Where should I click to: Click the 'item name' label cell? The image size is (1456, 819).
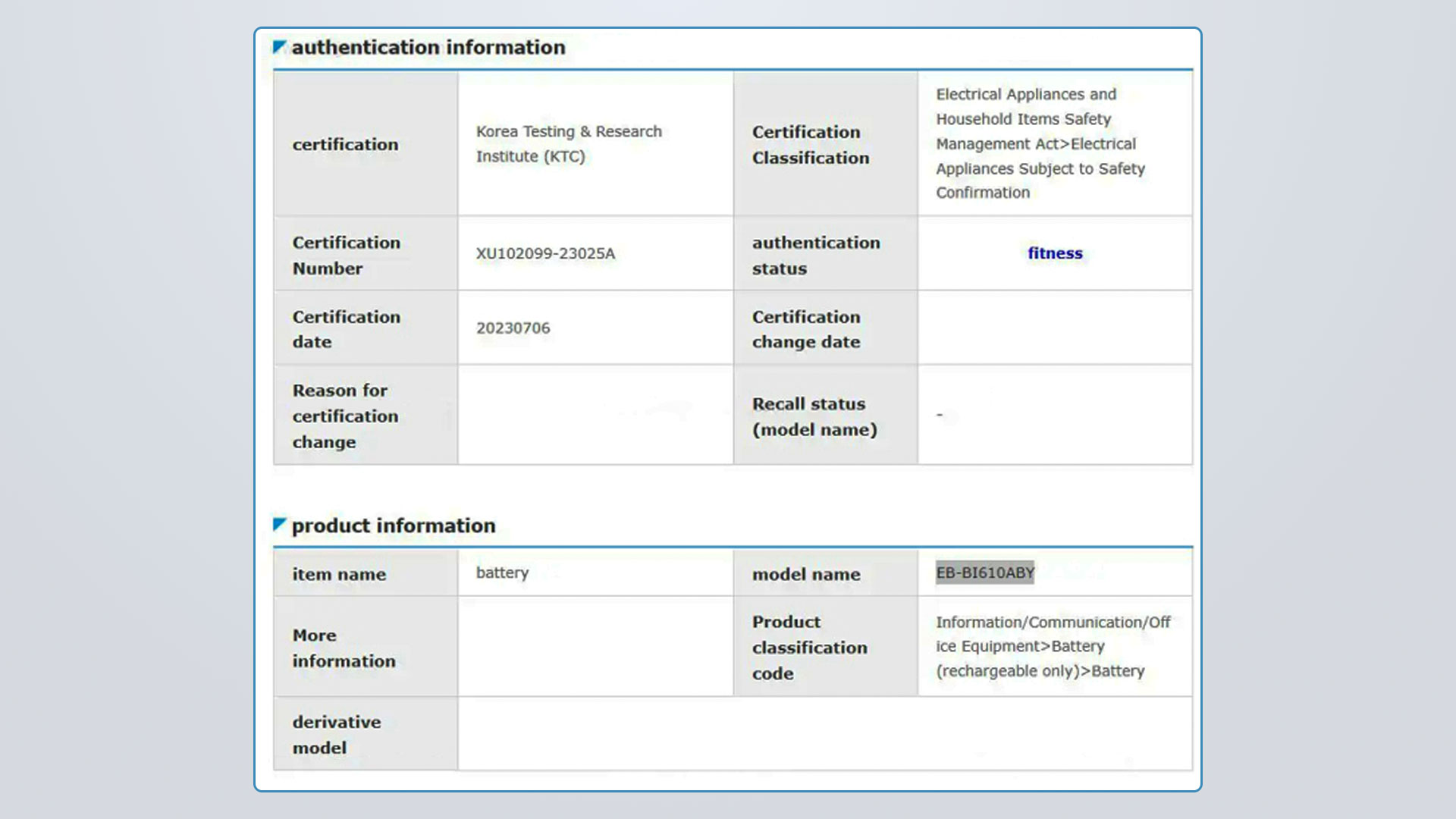[366, 573]
